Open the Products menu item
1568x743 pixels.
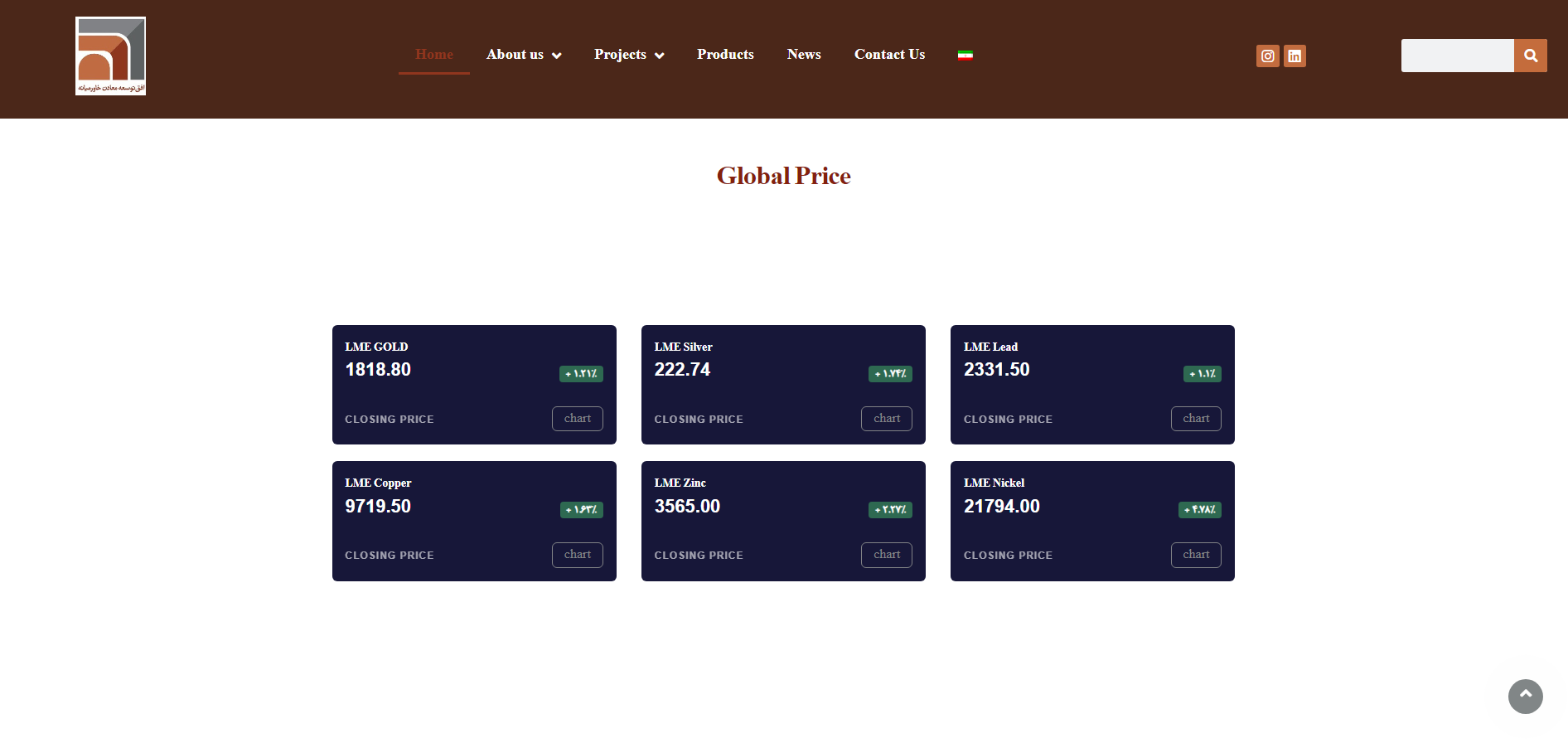pyautogui.click(x=725, y=55)
